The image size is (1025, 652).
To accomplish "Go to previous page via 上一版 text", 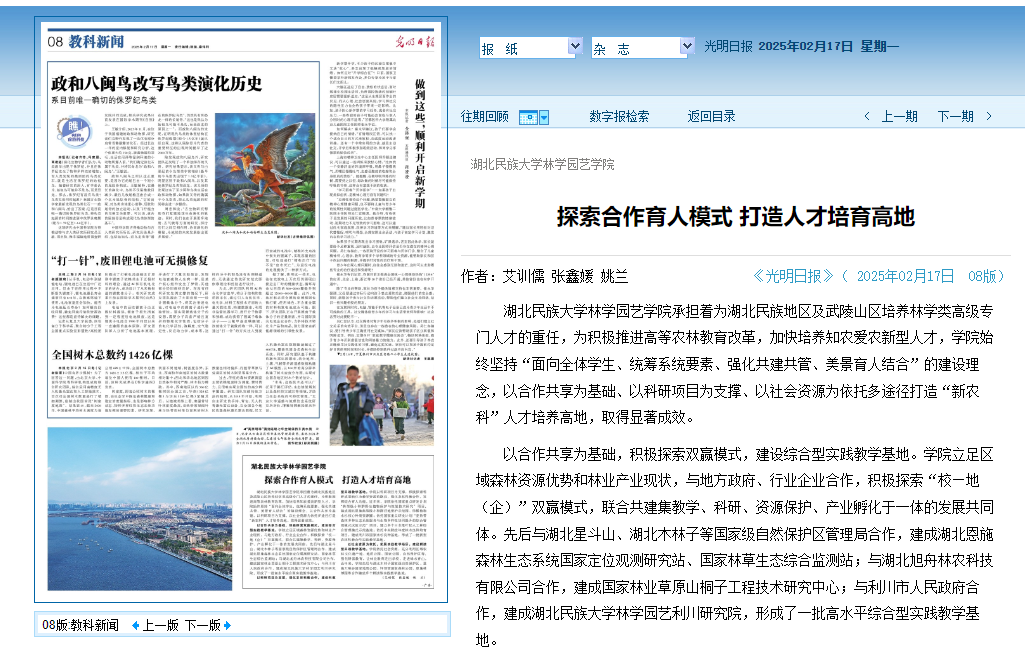I will click(x=160, y=625).
